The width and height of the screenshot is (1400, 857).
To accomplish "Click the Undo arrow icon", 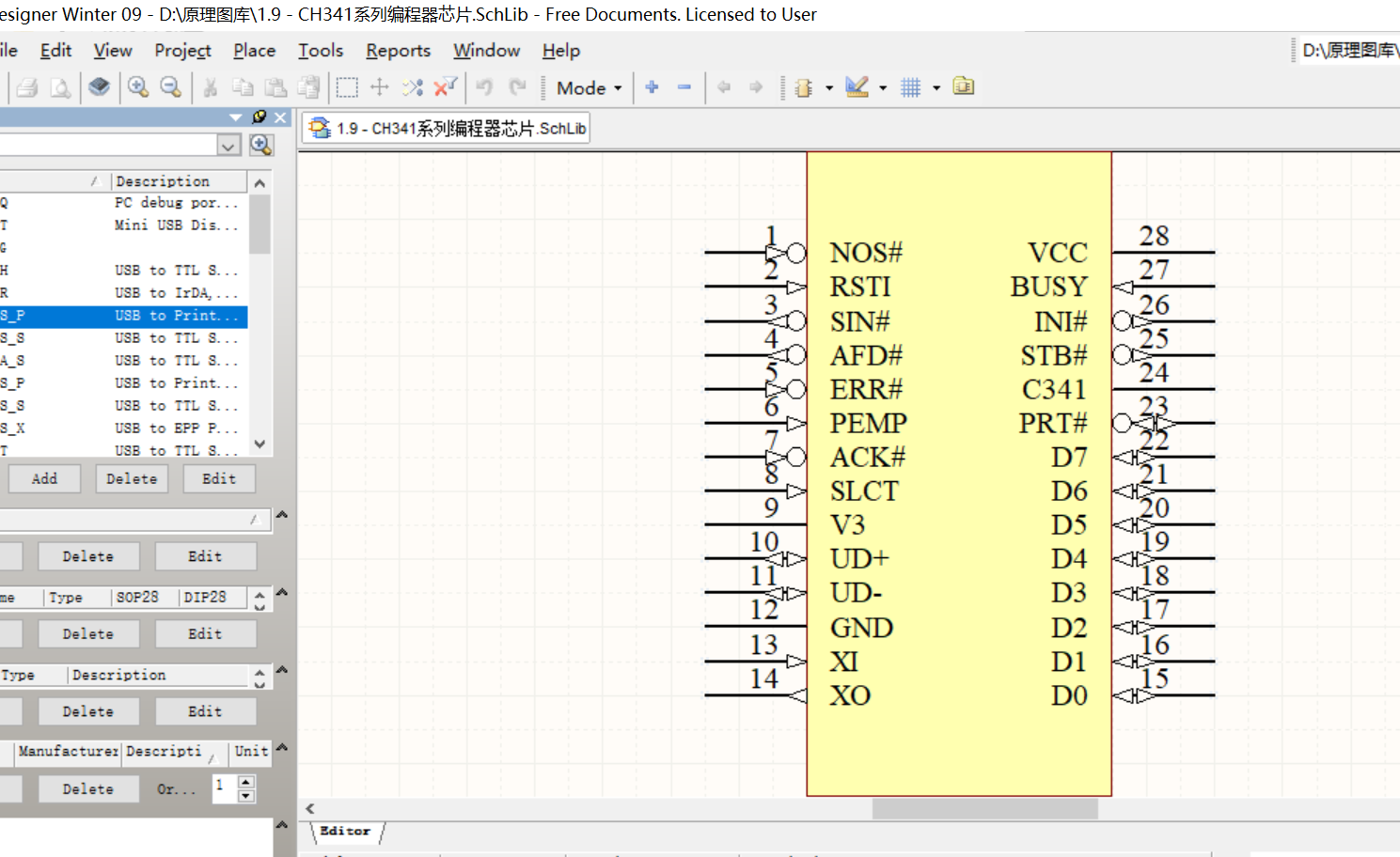I will (484, 87).
